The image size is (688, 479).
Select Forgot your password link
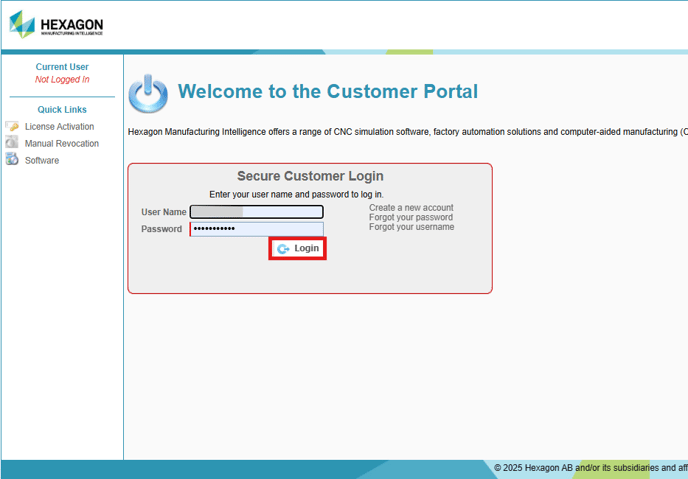pyautogui.click(x=411, y=218)
